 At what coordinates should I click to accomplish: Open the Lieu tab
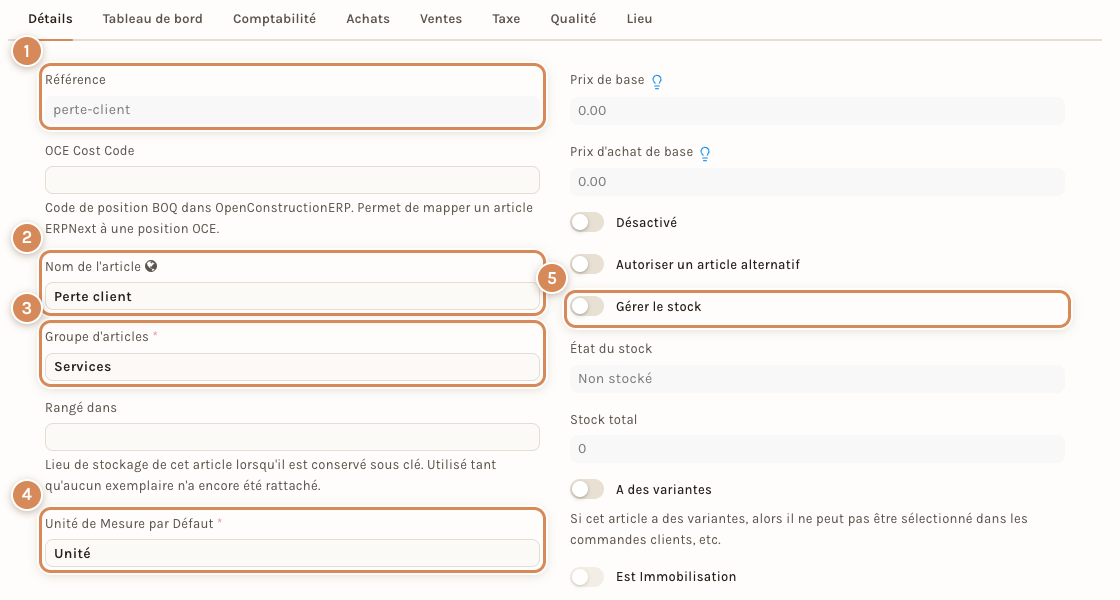coord(639,19)
